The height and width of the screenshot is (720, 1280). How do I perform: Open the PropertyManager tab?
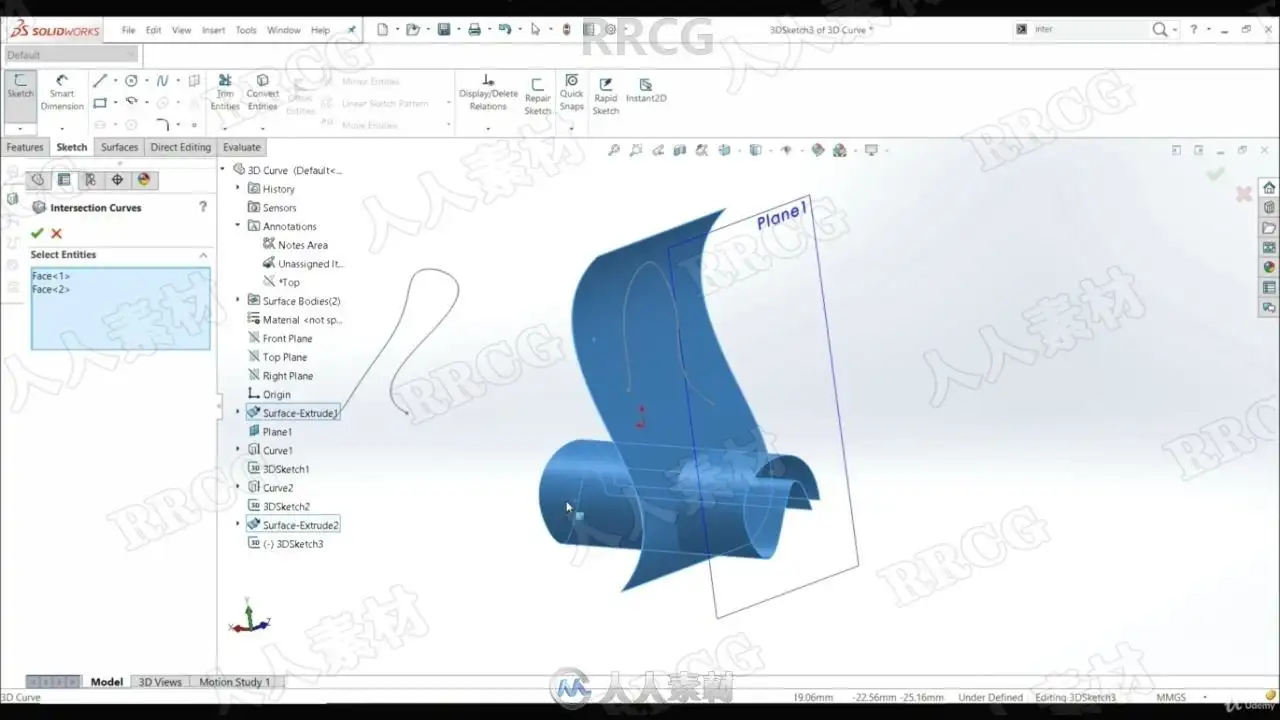click(64, 180)
